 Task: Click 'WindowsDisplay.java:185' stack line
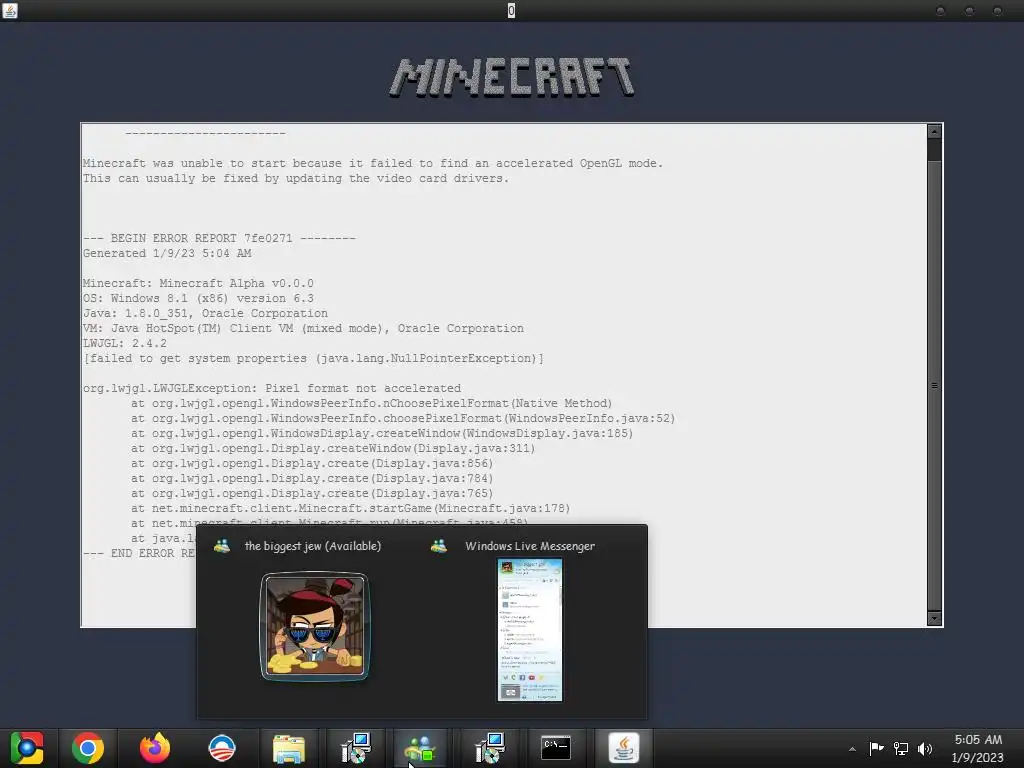pos(382,434)
